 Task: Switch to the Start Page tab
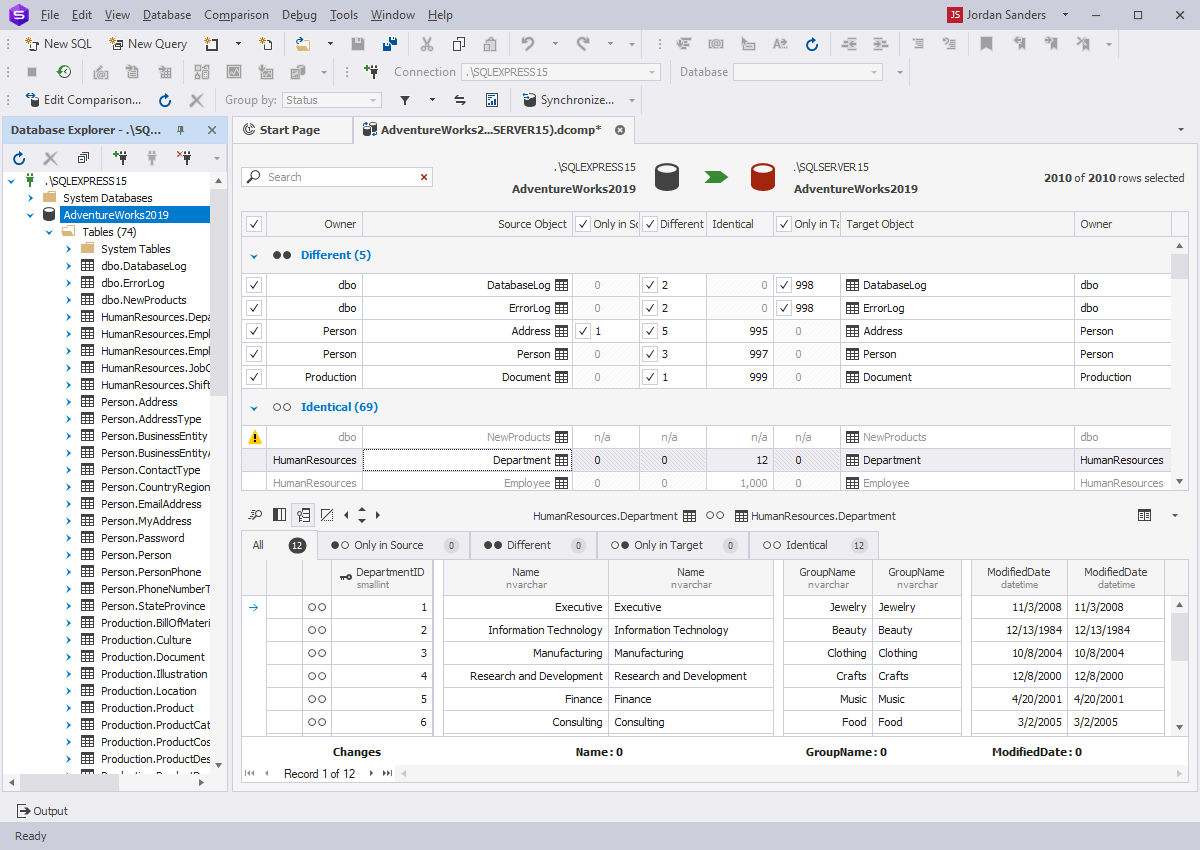coord(290,130)
